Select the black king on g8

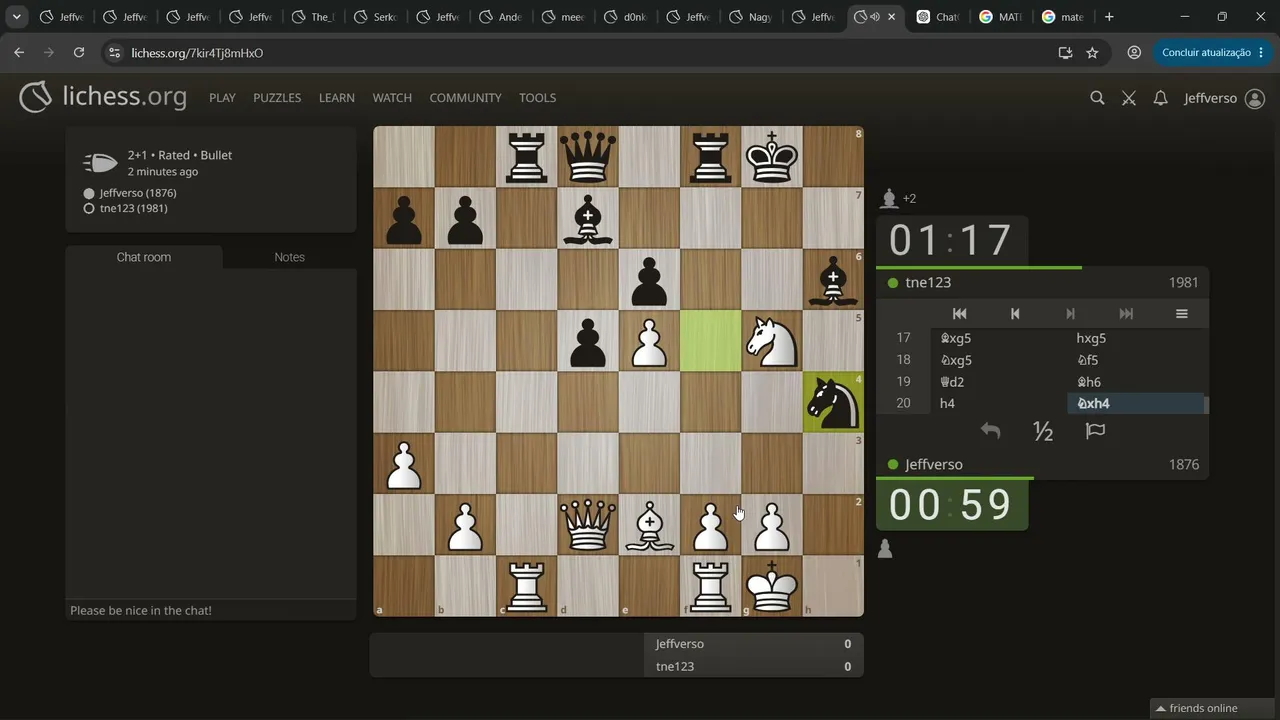coord(772,157)
